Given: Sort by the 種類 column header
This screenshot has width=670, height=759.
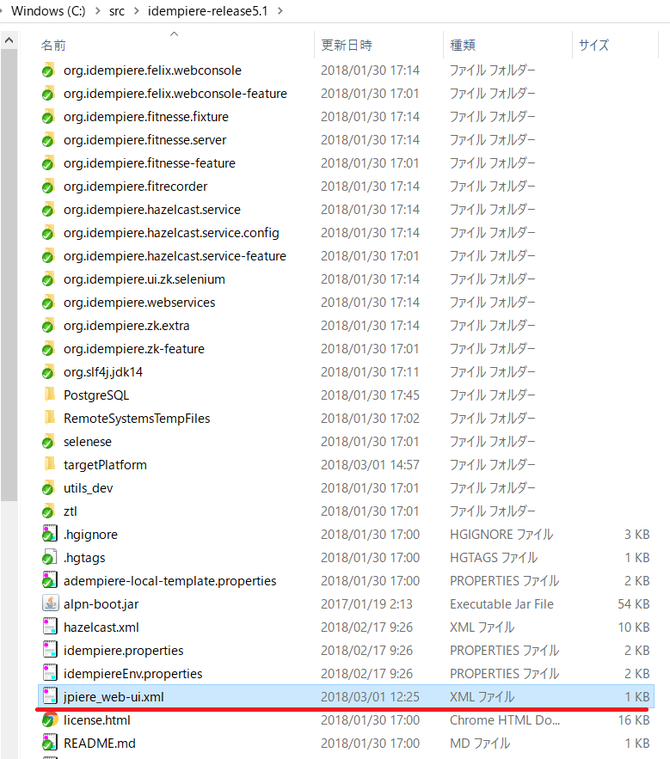Looking at the screenshot, I should [x=463, y=45].
